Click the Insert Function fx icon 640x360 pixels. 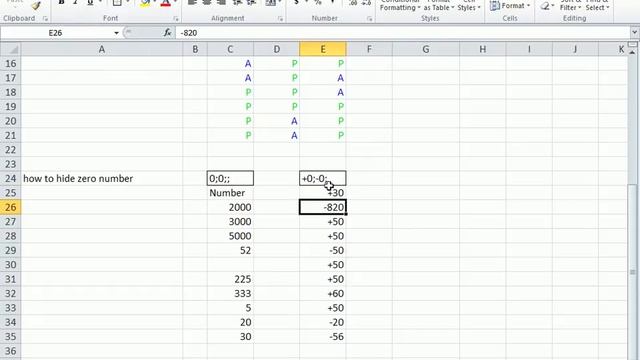click(167, 33)
